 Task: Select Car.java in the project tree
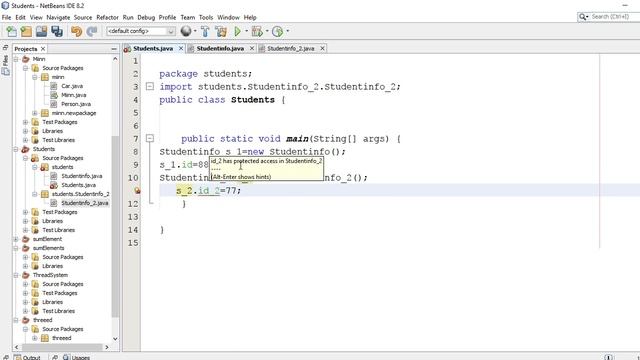(x=72, y=86)
